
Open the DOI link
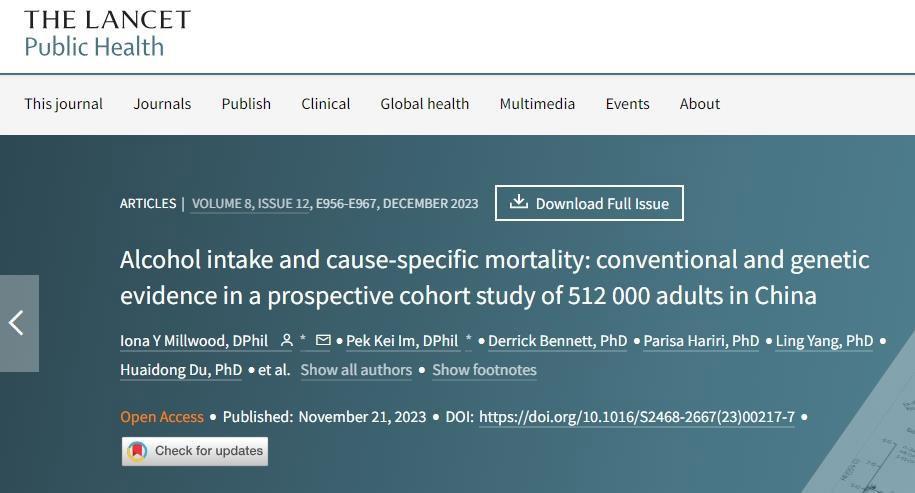636,417
